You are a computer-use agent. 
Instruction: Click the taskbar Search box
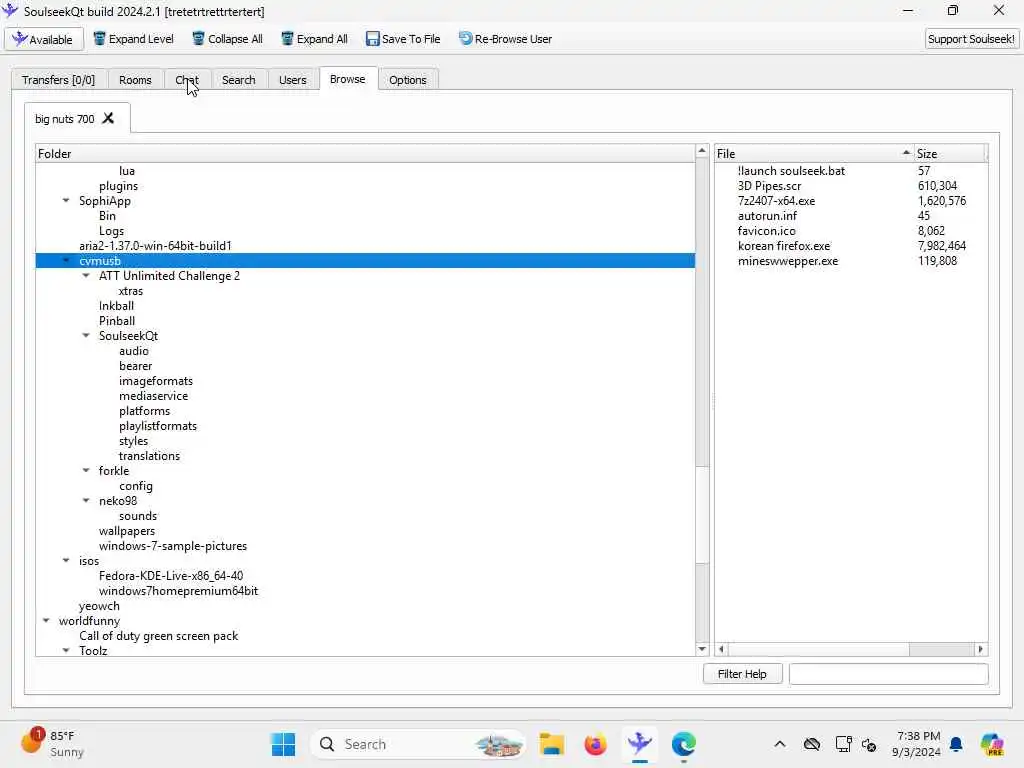pyautogui.click(x=418, y=744)
